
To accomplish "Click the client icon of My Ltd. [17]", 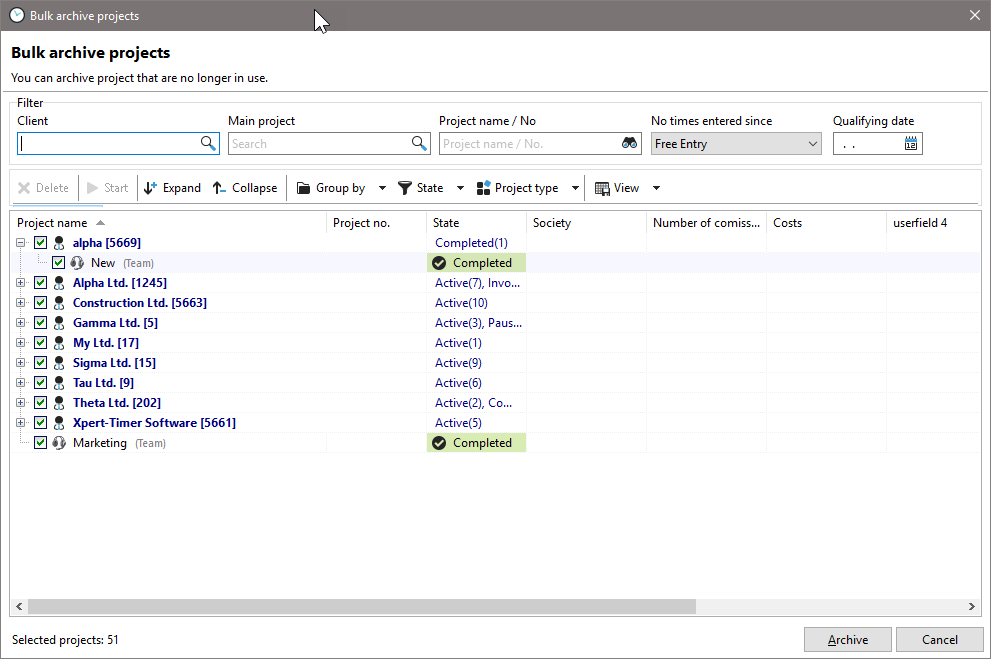I will click(59, 342).
